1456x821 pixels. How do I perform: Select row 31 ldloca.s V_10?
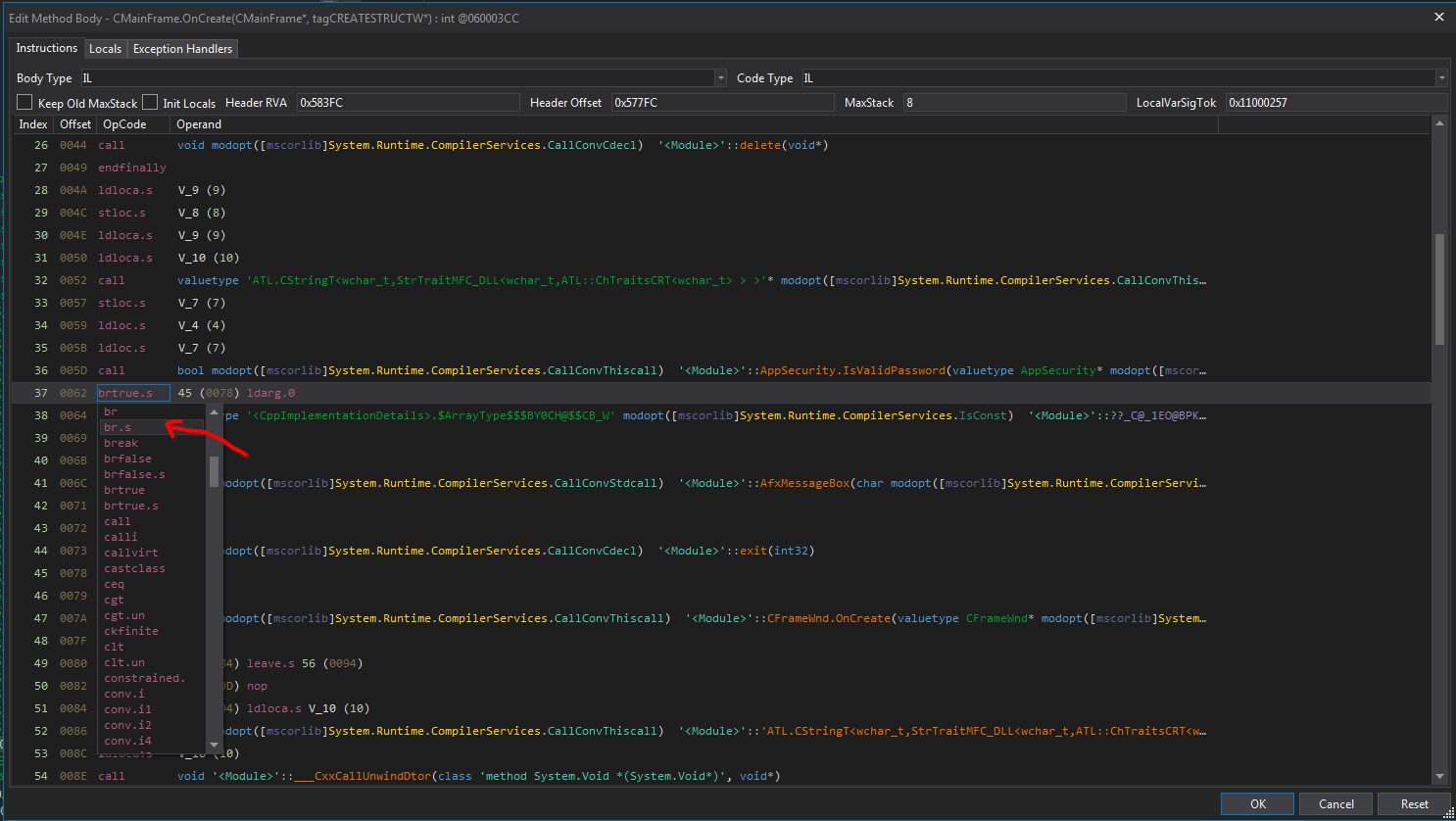pos(720,258)
